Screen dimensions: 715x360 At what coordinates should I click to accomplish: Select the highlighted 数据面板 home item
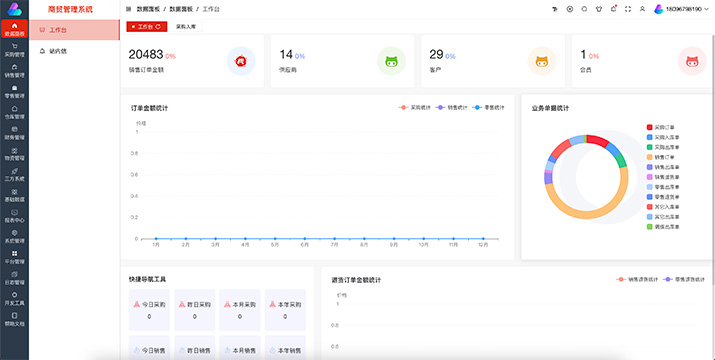[x=15, y=29]
